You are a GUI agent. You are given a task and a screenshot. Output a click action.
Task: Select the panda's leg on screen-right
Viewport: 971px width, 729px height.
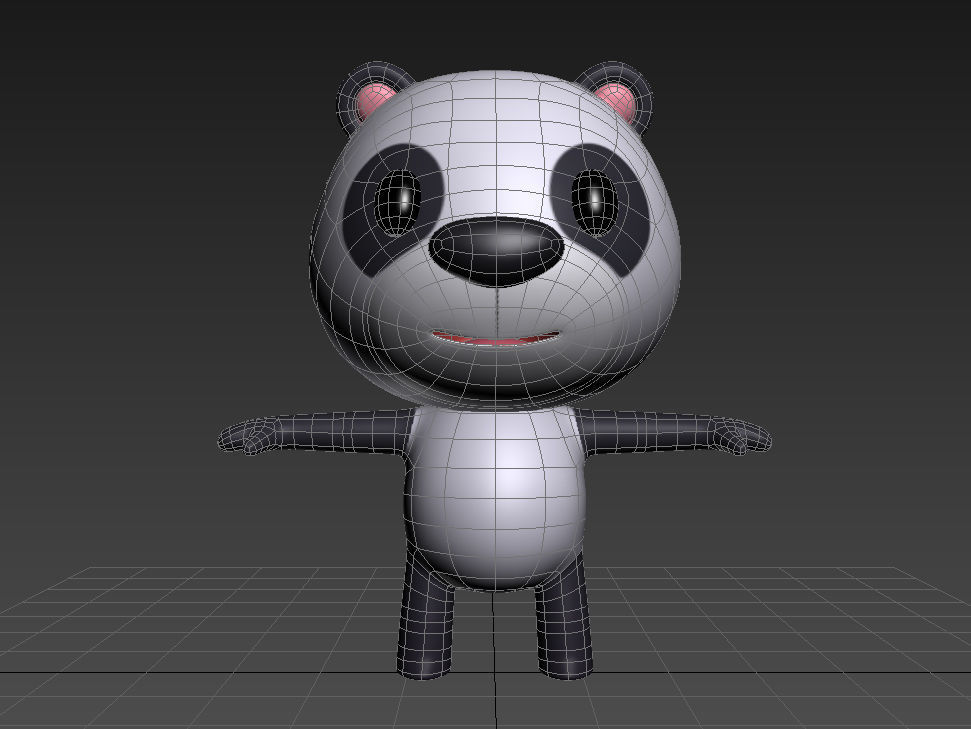click(x=564, y=619)
